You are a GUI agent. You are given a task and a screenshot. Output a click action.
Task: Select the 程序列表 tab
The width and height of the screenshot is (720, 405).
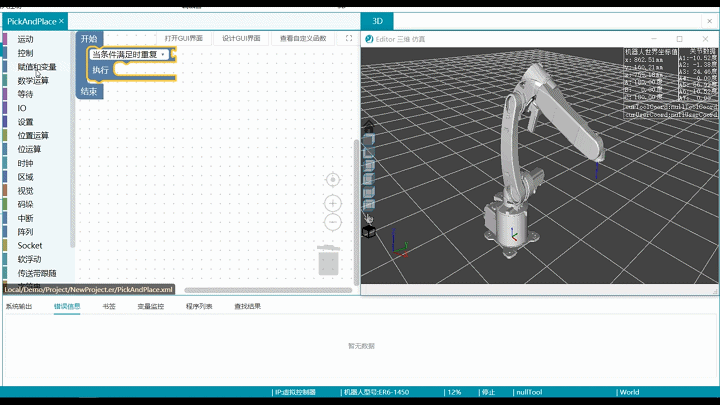(x=198, y=306)
